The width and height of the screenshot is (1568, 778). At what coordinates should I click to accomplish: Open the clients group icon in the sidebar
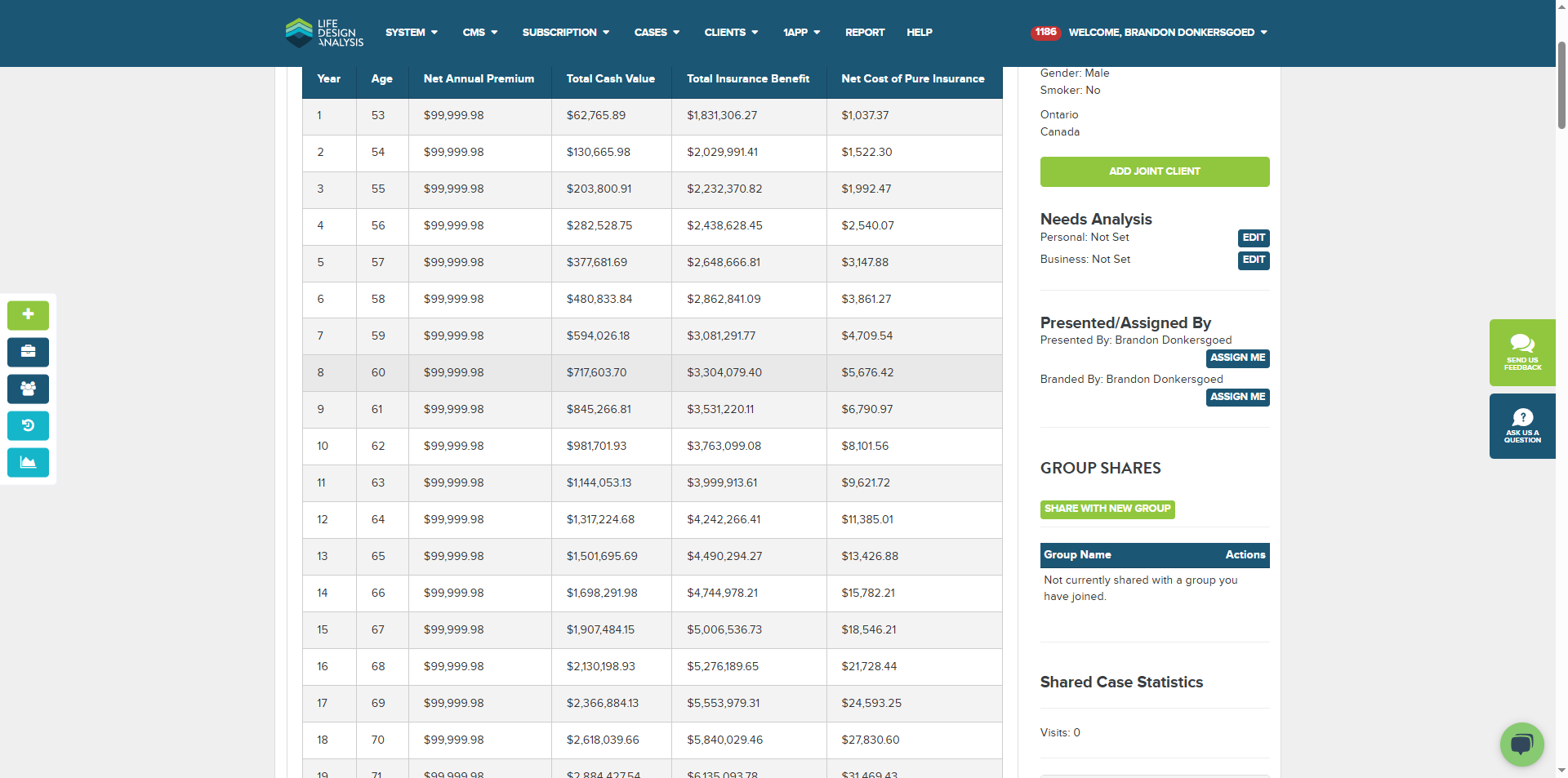tap(28, 389)
